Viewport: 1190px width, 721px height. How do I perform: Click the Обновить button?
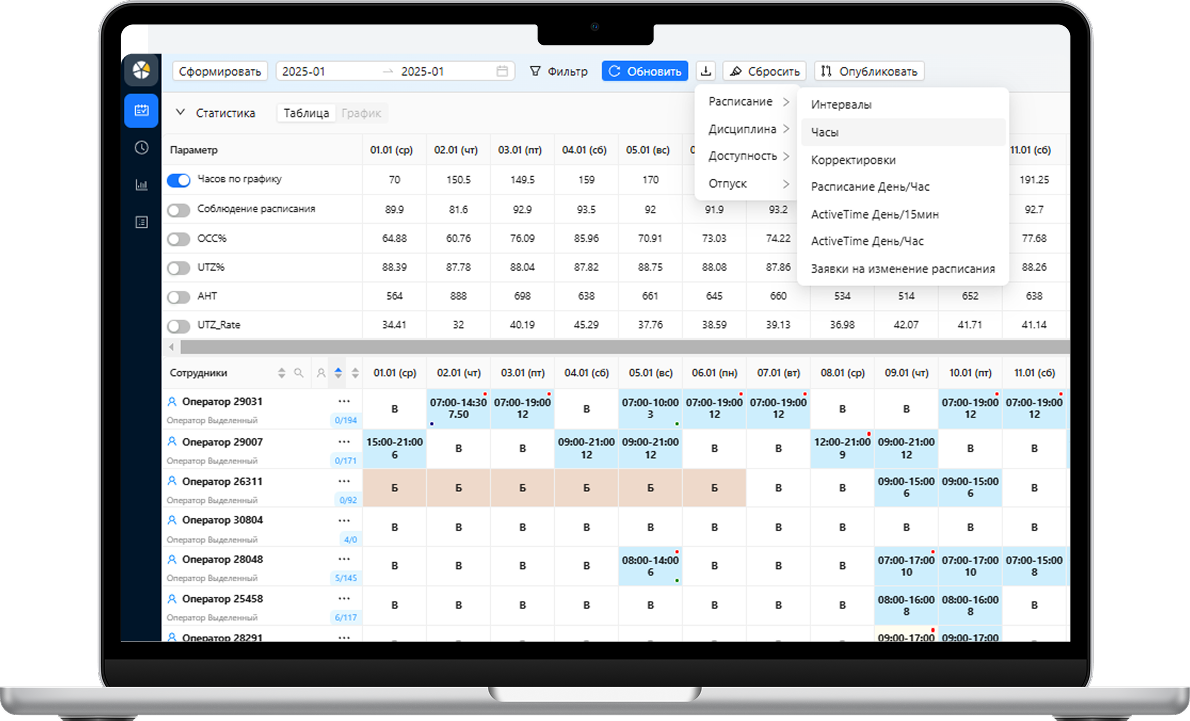click(x=645, y=71)
